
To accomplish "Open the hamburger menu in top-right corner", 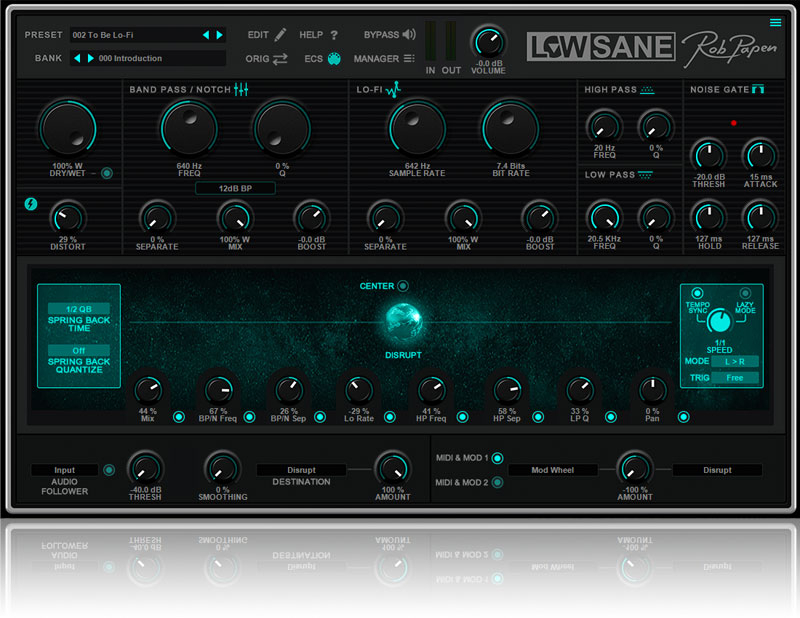I will pos(775,23).
